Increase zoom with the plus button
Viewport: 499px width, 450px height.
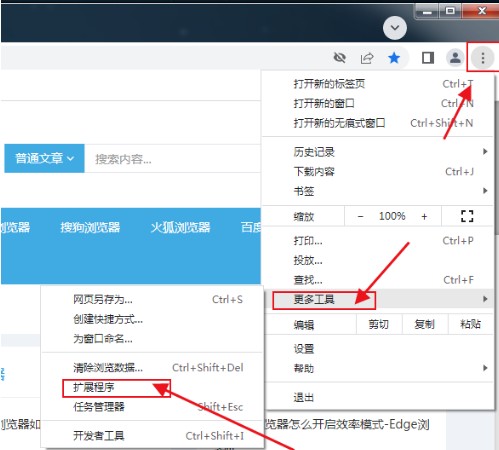pos(424,216)
